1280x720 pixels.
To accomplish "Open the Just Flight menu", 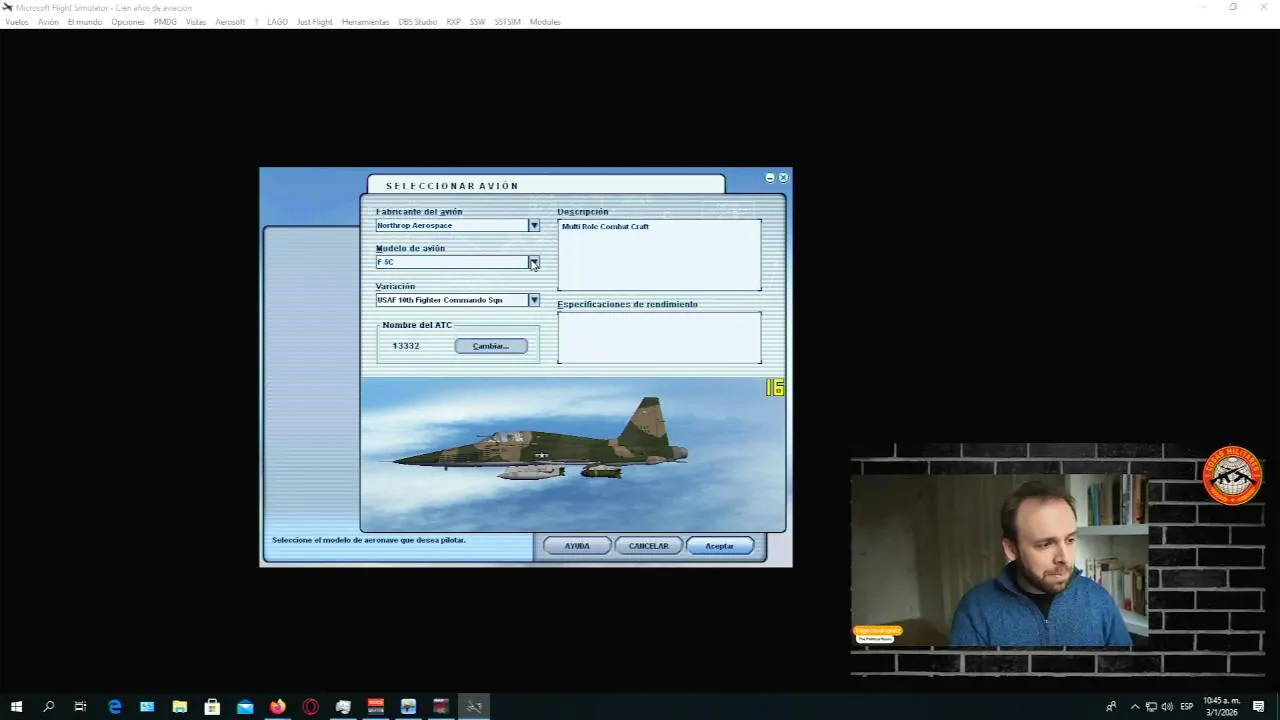I will [315, 22].
